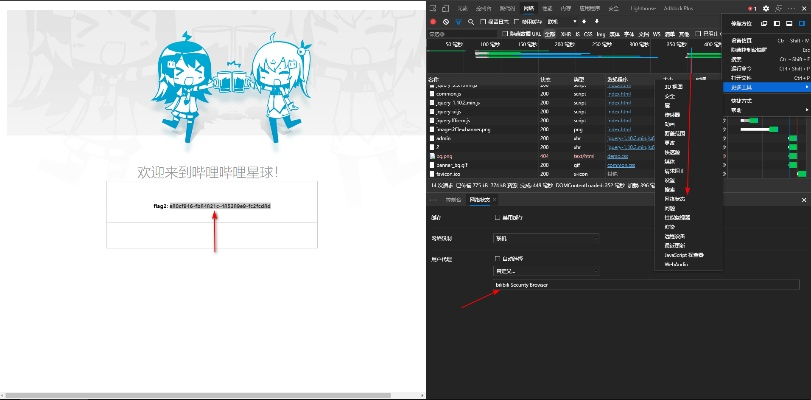Image resolution: width=811 pixels, height=400 pixels.
Task: Open the drawer three-dot more tabs icon
Action: point(433,200)
